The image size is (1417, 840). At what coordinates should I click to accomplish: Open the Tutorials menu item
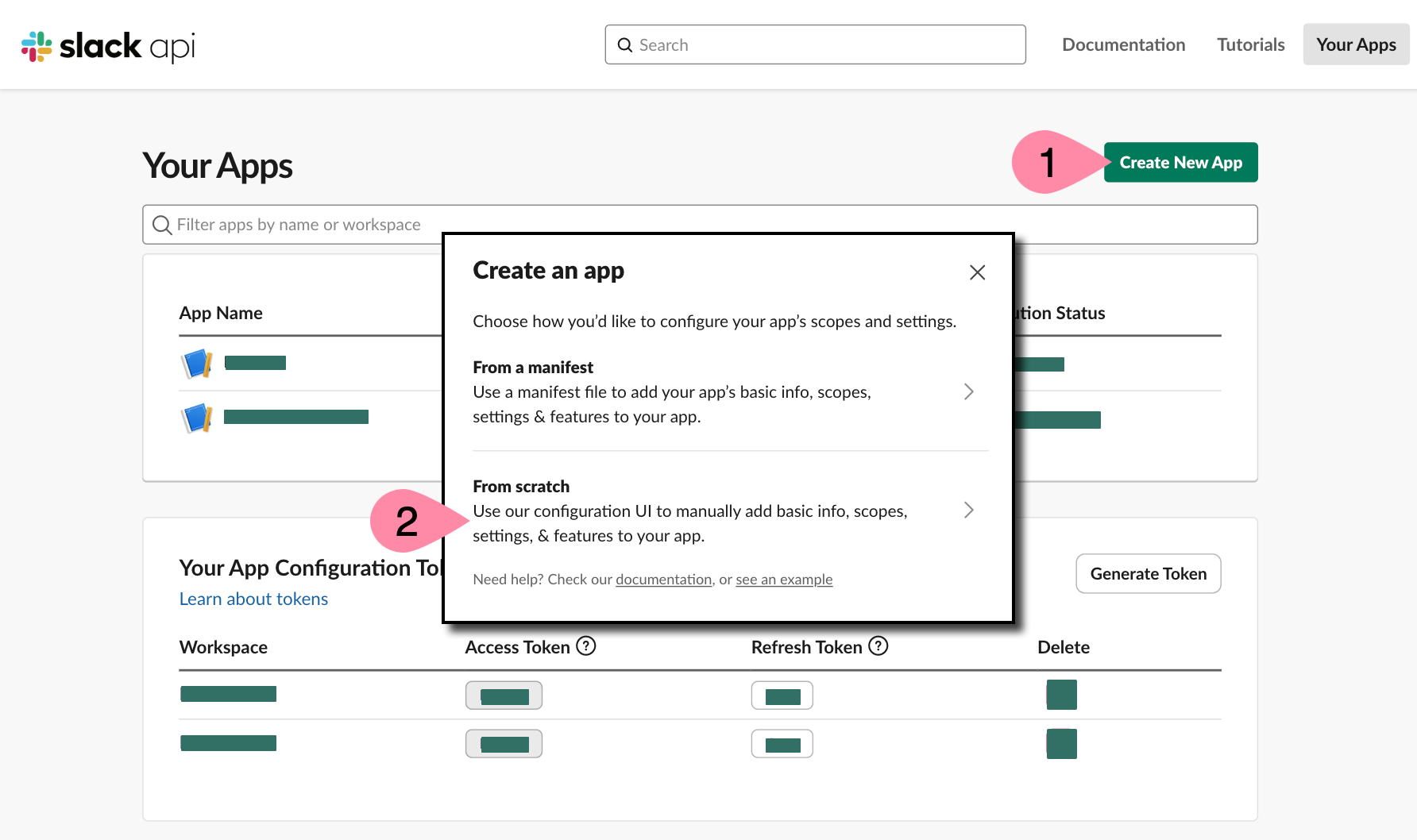click(1250, 44)
